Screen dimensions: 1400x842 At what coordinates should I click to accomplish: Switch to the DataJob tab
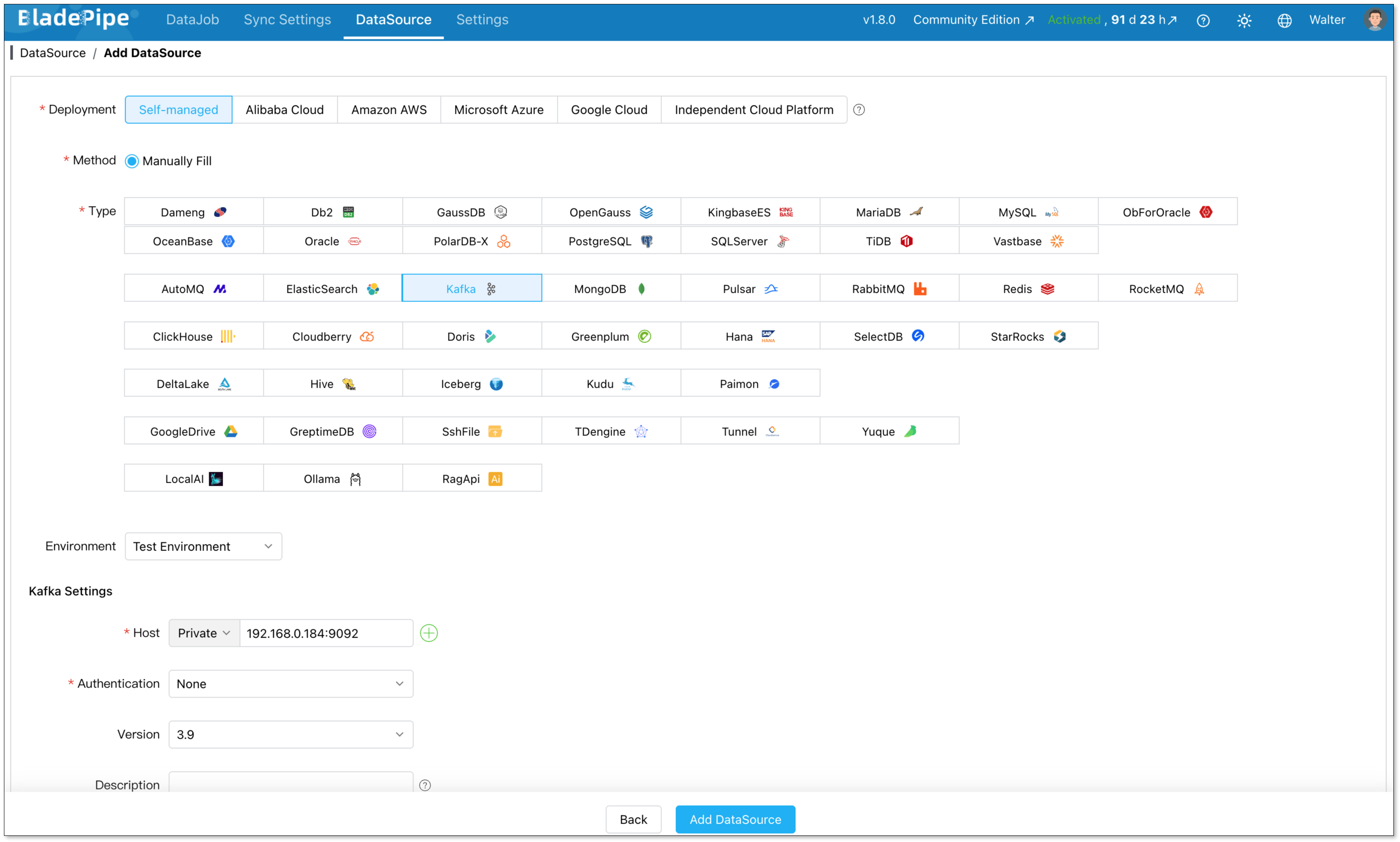coord(192,20)
